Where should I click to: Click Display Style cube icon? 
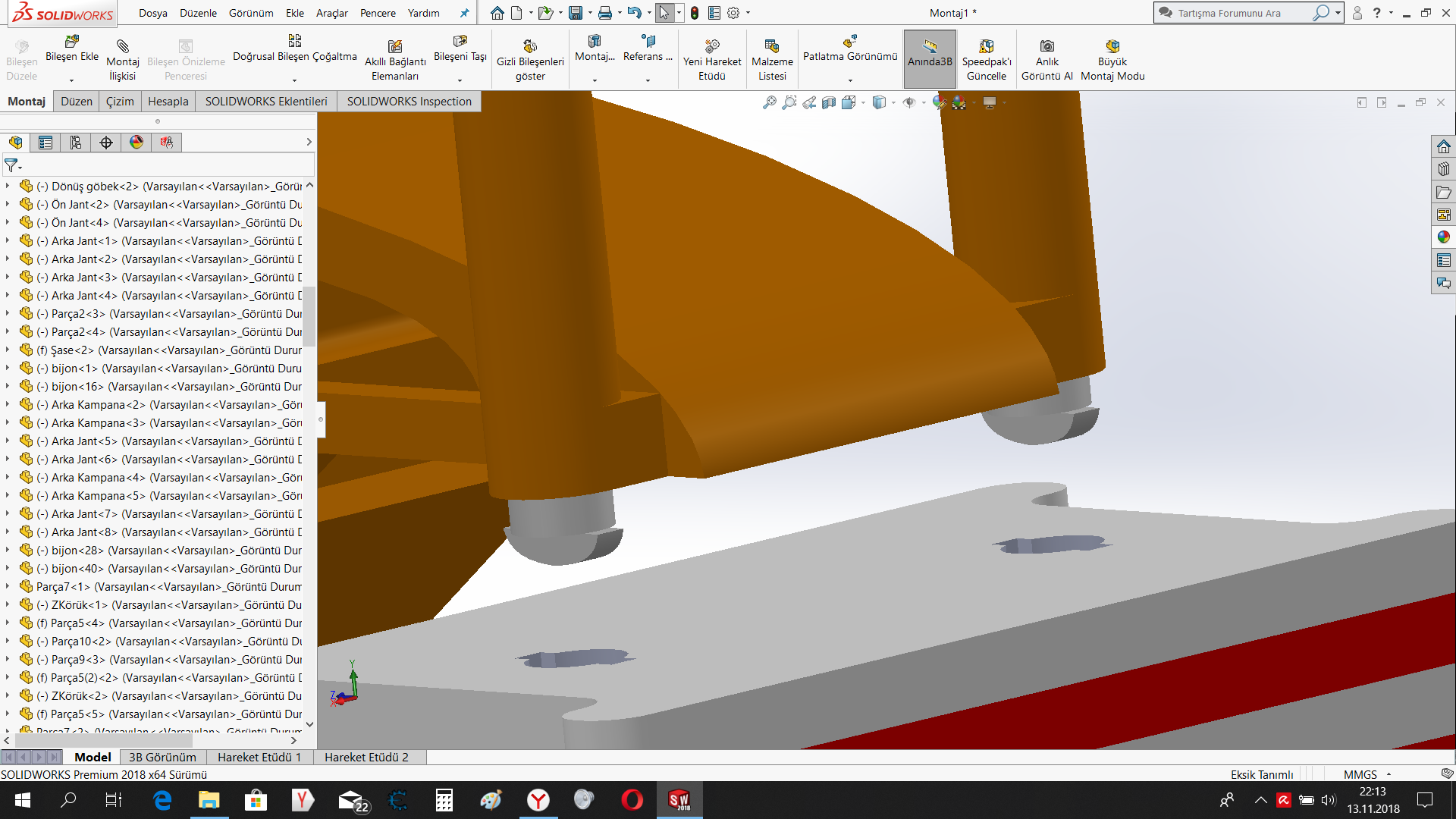click(879, 102)
